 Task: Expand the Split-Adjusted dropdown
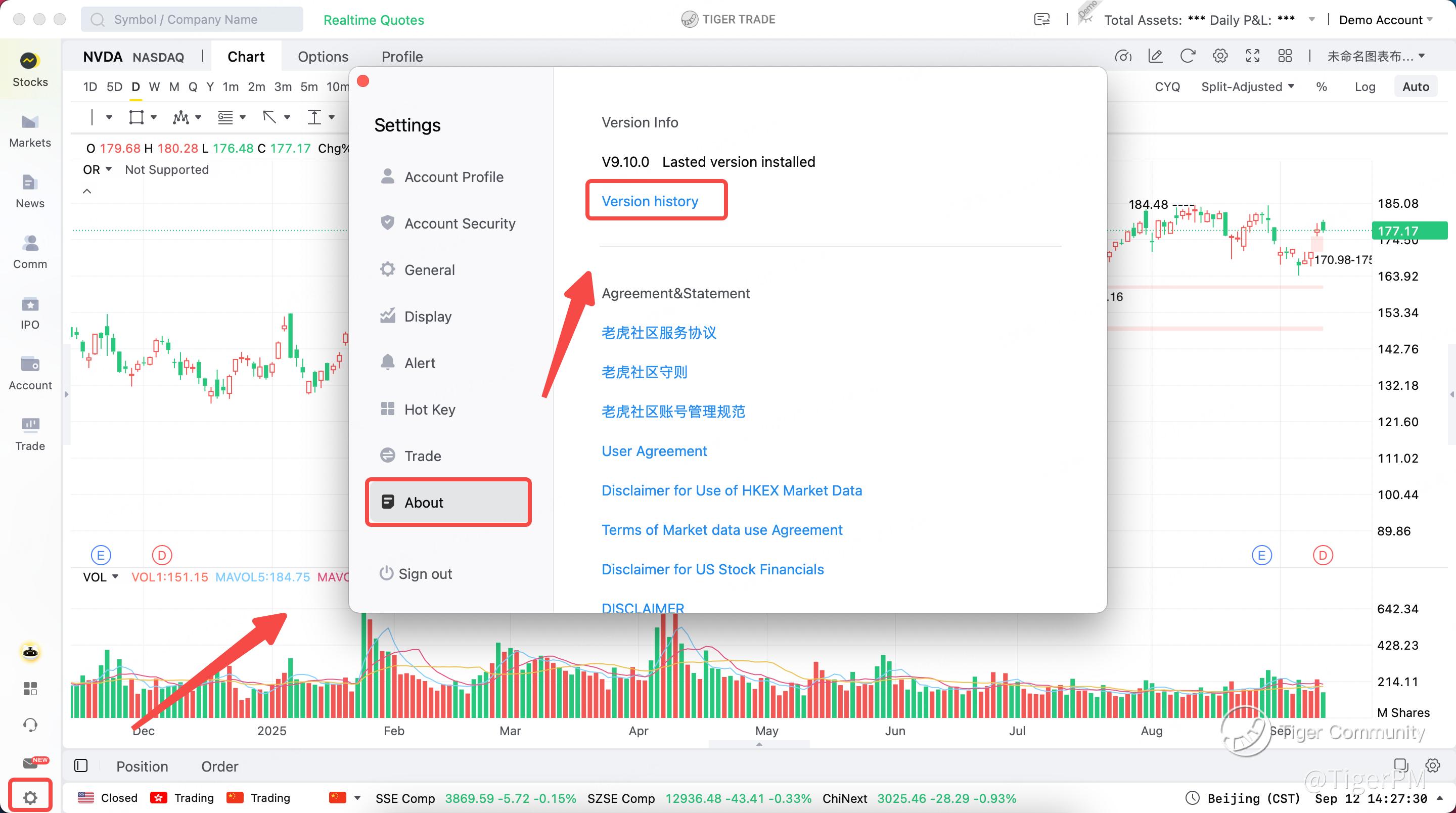[x=1247, y=87]
